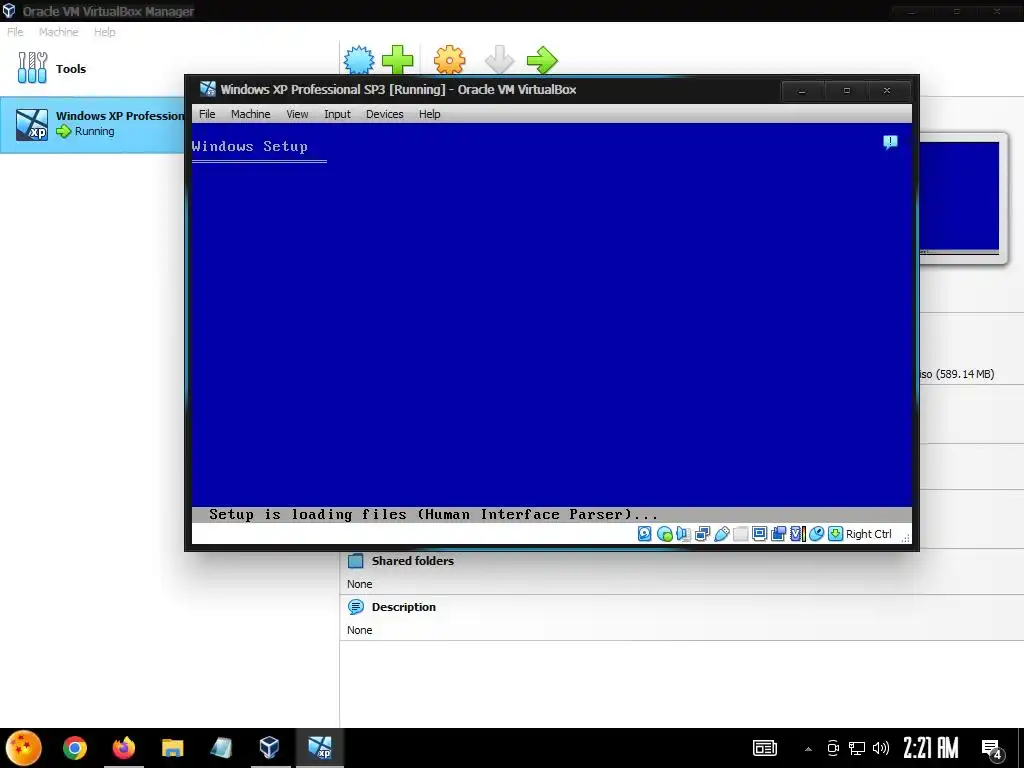Screen dimensions: 1024x768
Task: Click the mouse integration status icon
Action: (816, 534)
